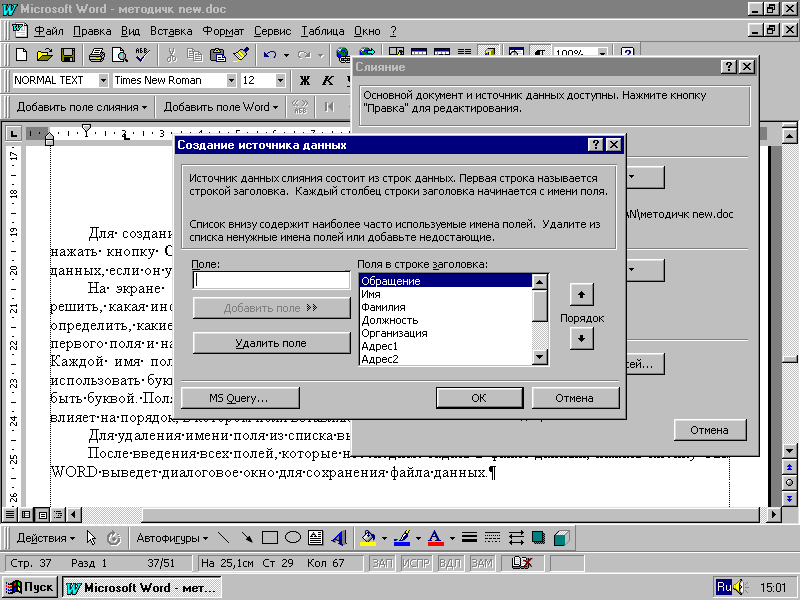This screenshot has width=800, height=600.
Task: Open 'Добавить поле Word' dropdown
Action: click(x=220, y=107)
